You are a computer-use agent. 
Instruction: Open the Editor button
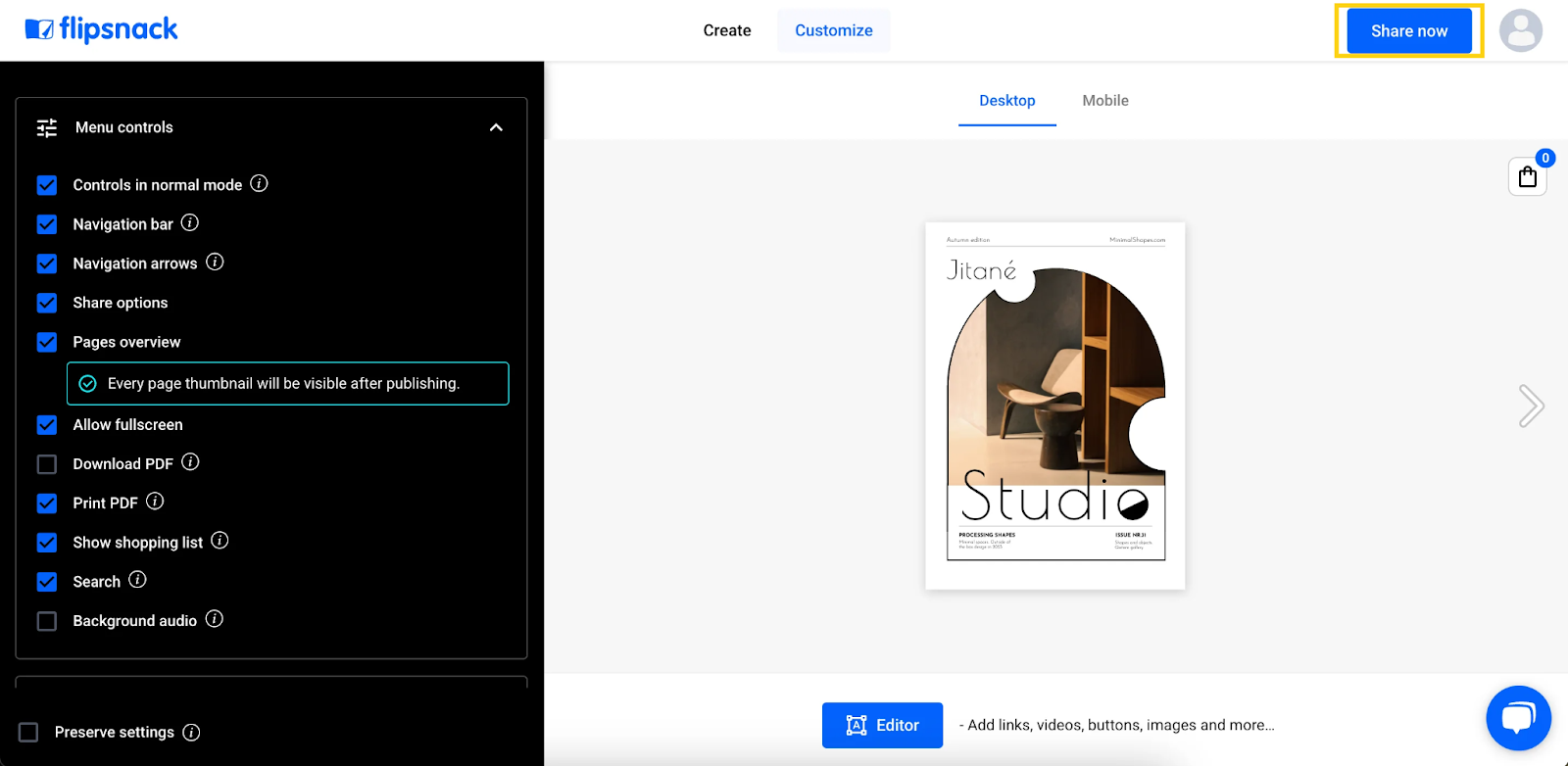(x=882, y=725)
